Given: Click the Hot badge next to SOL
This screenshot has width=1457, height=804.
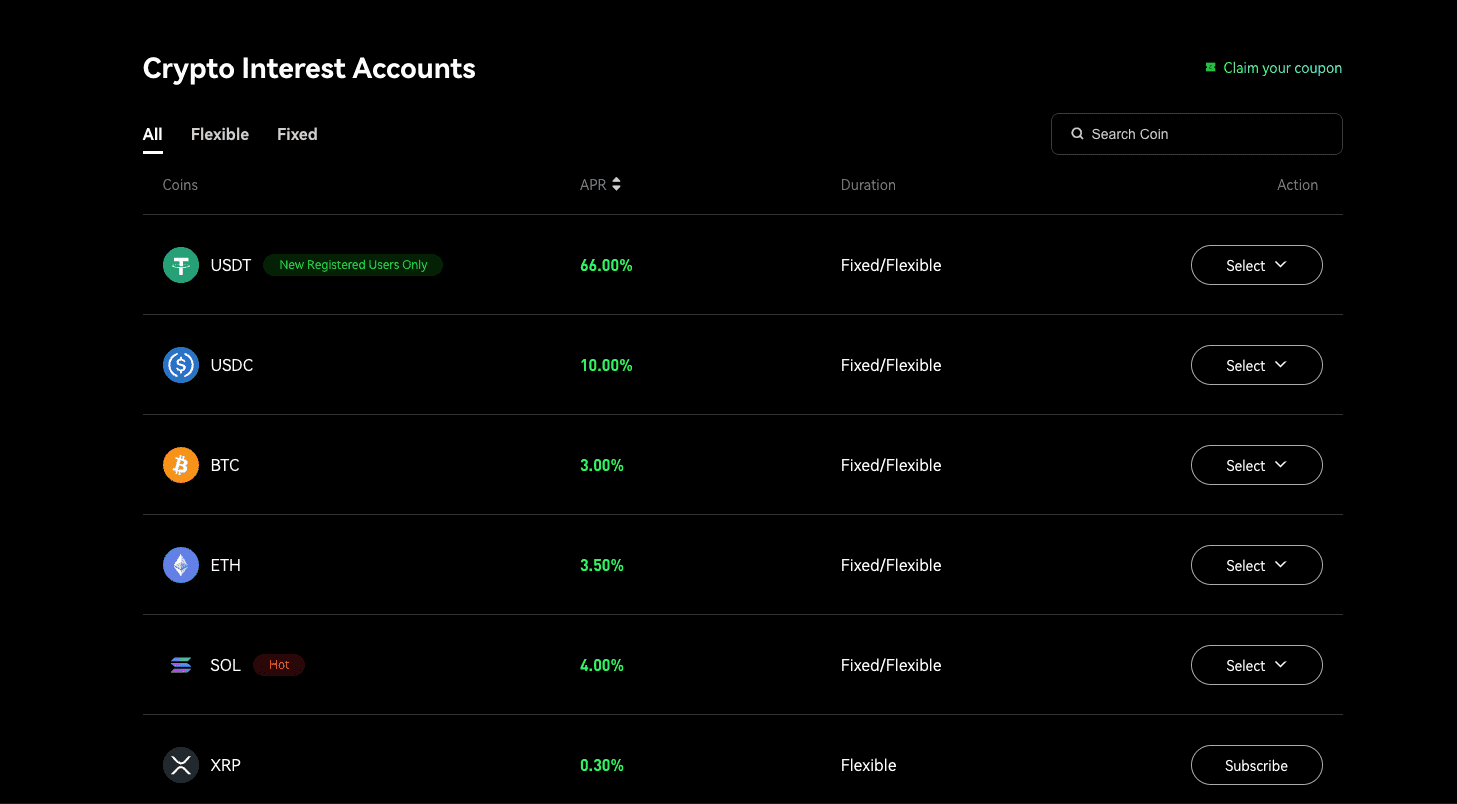Looking at the screenshot, I should pyautogui.click(x=279, y=664).
